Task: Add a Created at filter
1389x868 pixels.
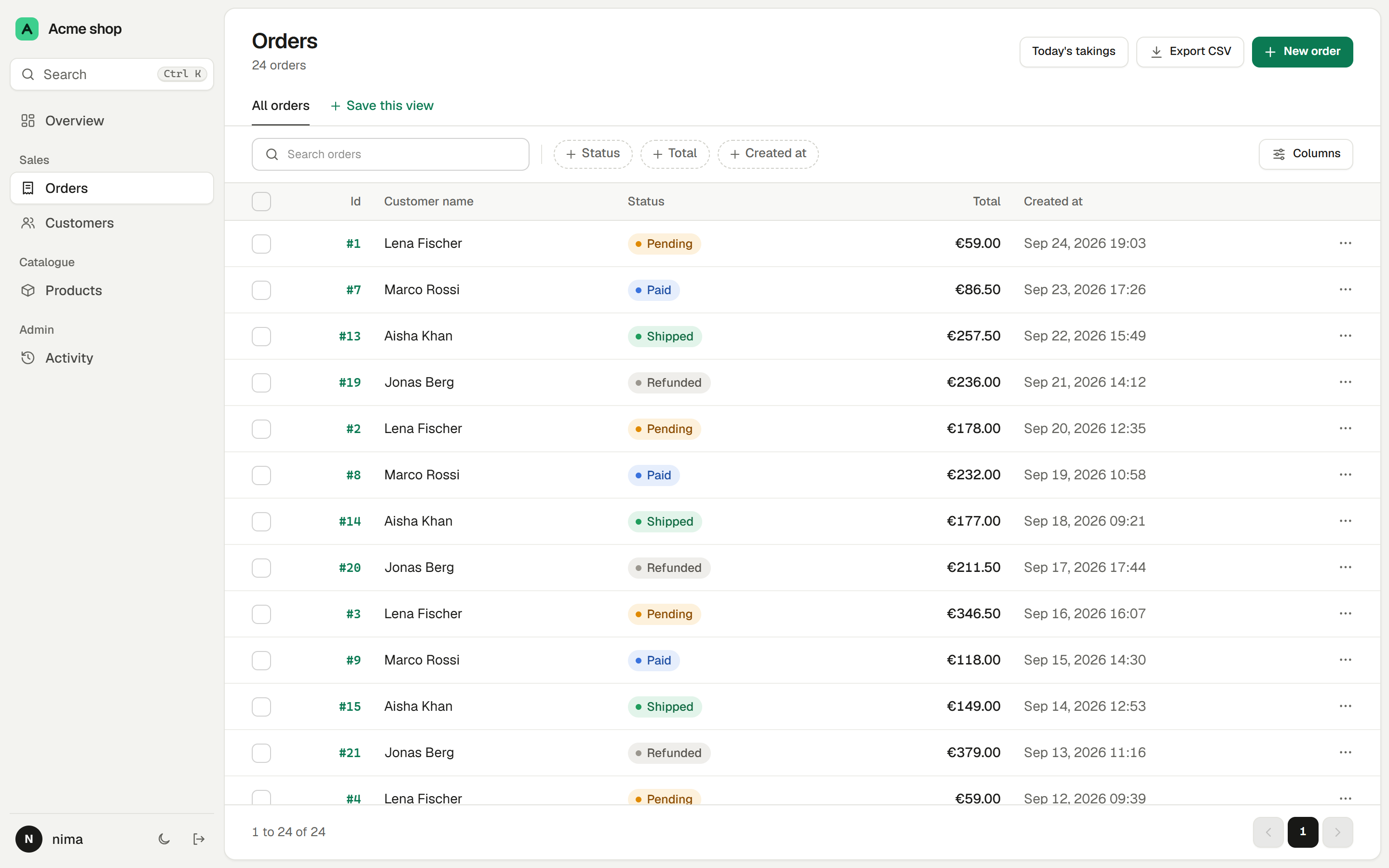Action: coord(768,154)
